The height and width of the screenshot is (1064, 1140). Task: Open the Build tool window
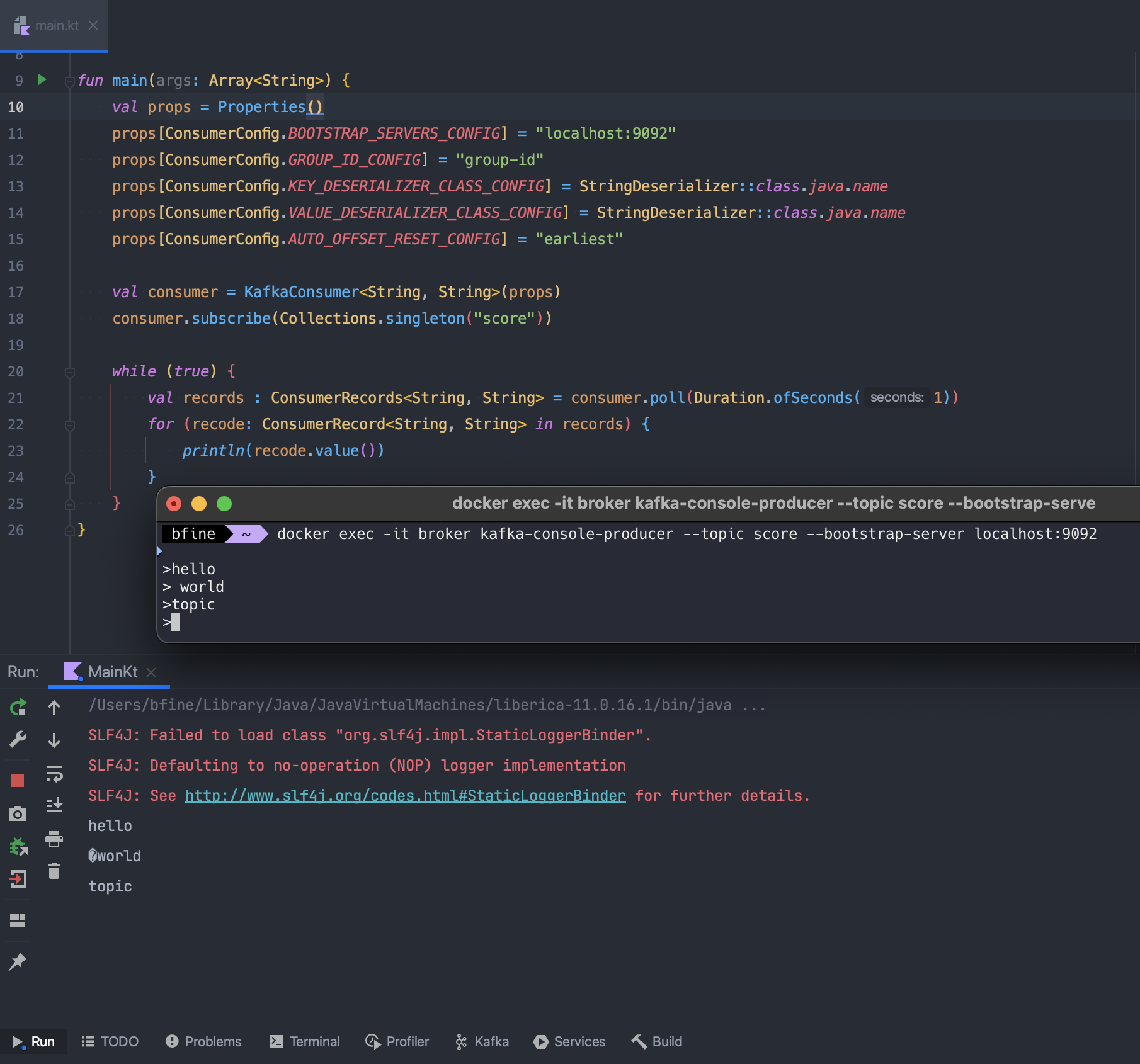(x=657, y=1041)
